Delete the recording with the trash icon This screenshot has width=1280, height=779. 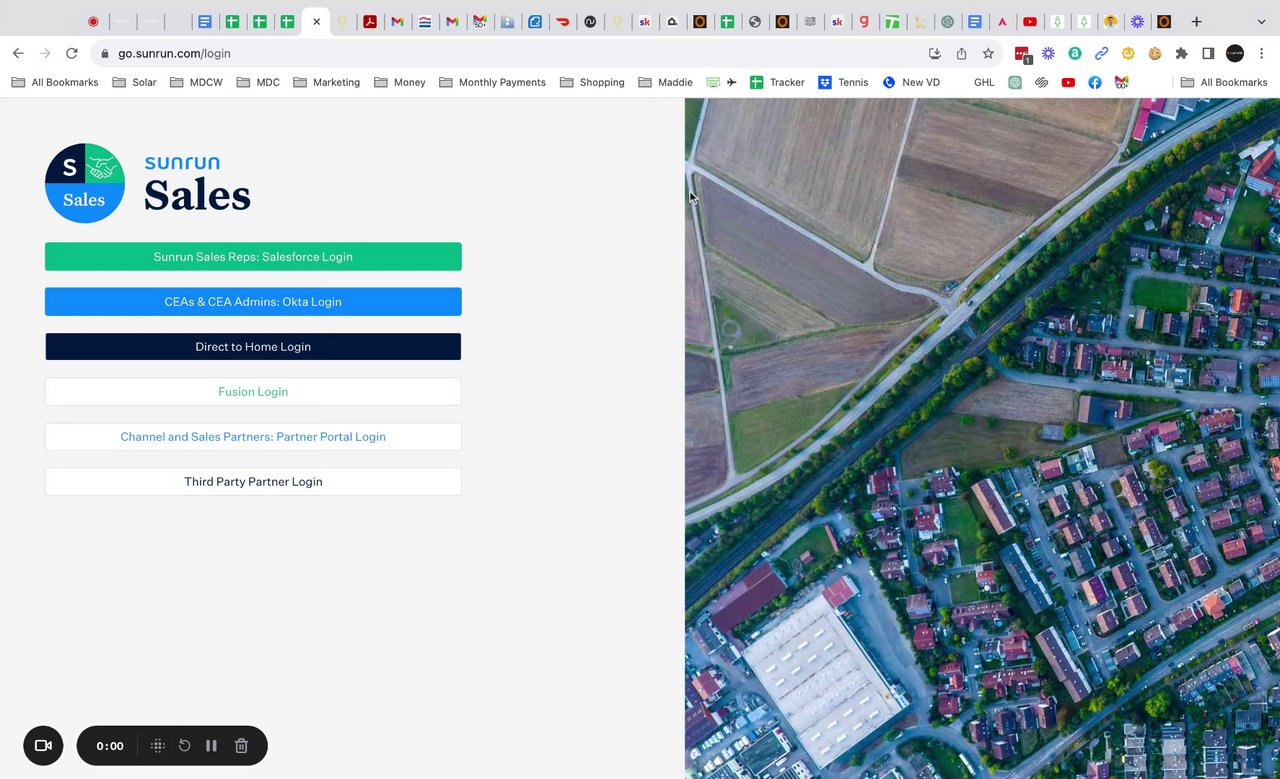241,746
